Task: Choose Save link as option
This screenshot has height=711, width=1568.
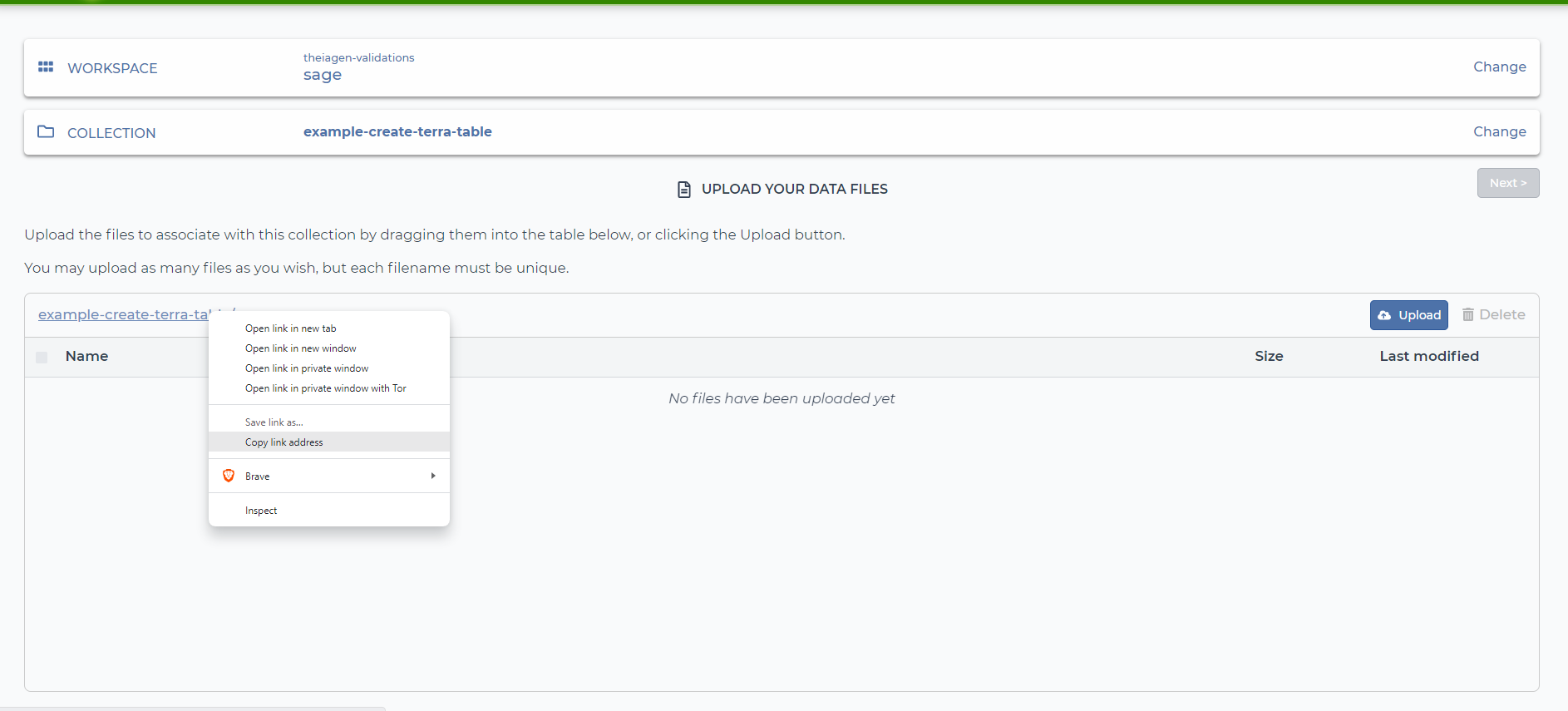Action: coord(274,422)
